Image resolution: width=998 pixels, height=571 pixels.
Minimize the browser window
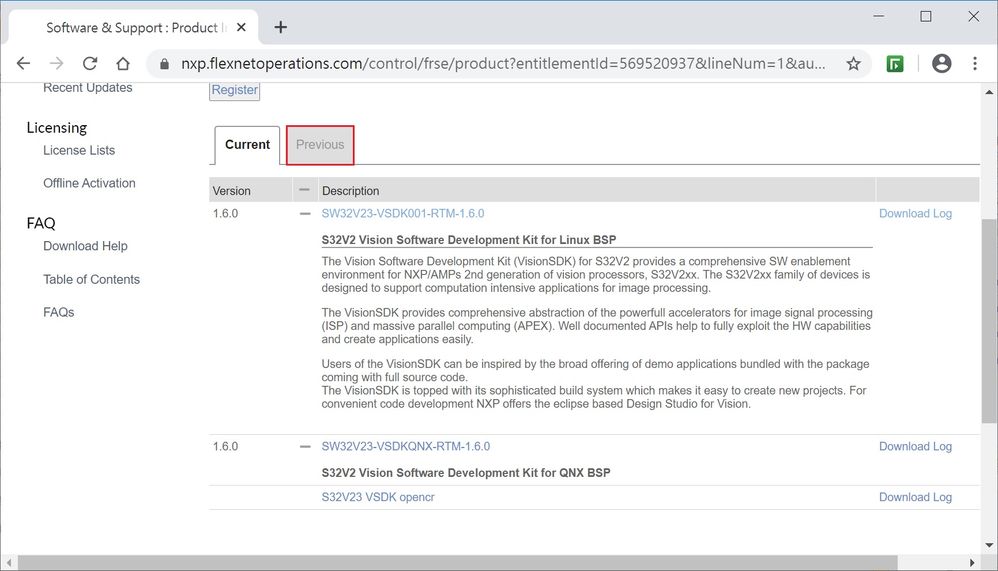click(878, 17)
